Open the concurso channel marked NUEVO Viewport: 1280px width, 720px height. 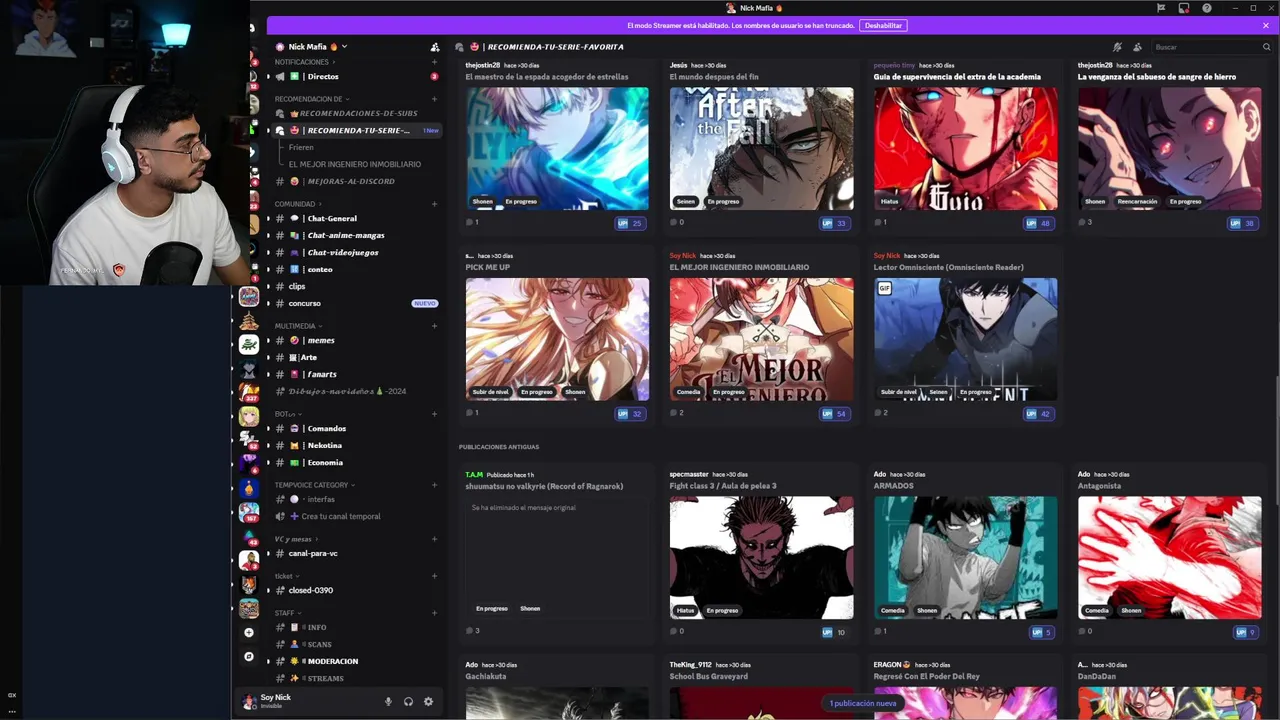click(x=355, y=303)
